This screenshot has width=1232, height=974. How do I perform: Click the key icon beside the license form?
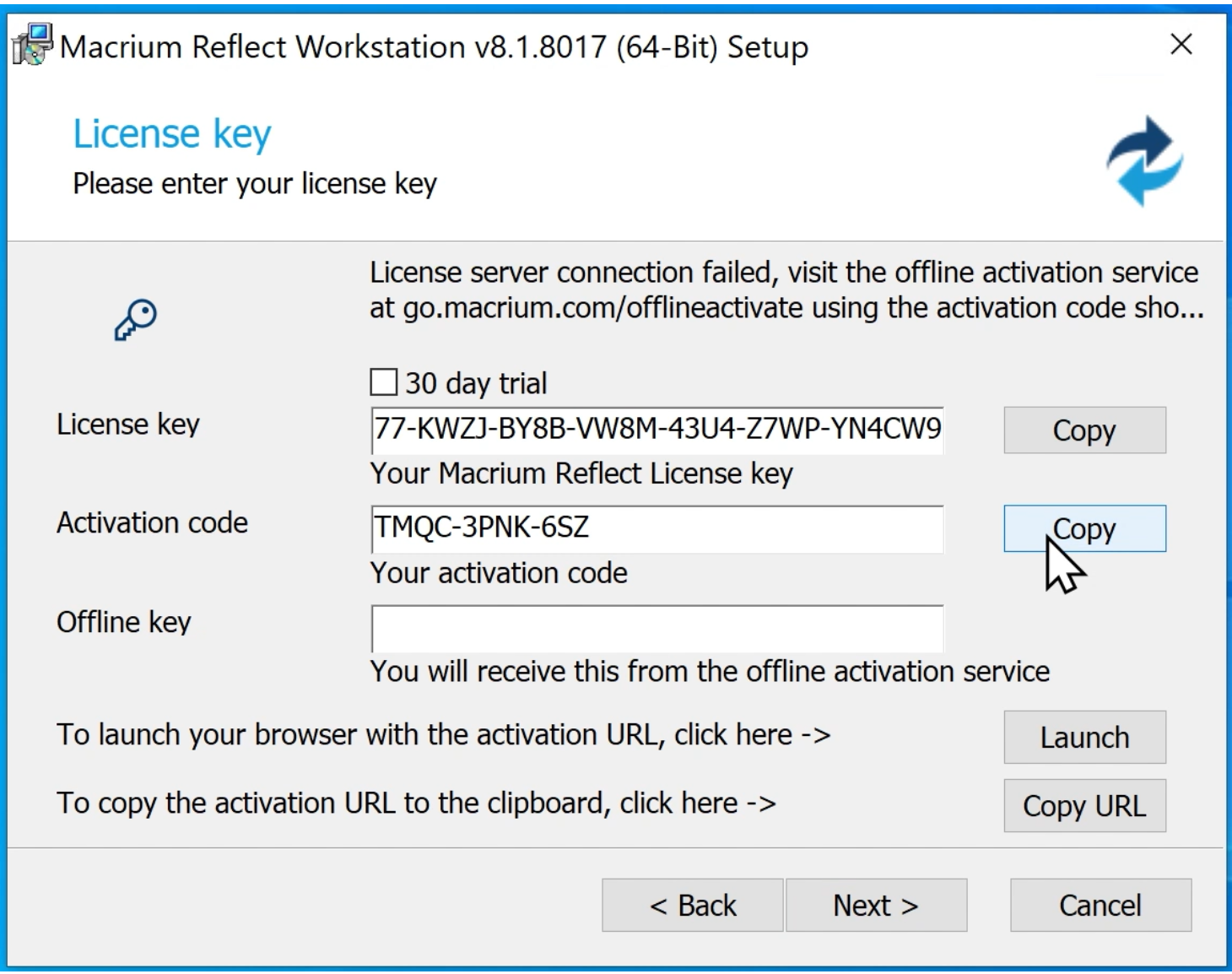tap(136, 320)
